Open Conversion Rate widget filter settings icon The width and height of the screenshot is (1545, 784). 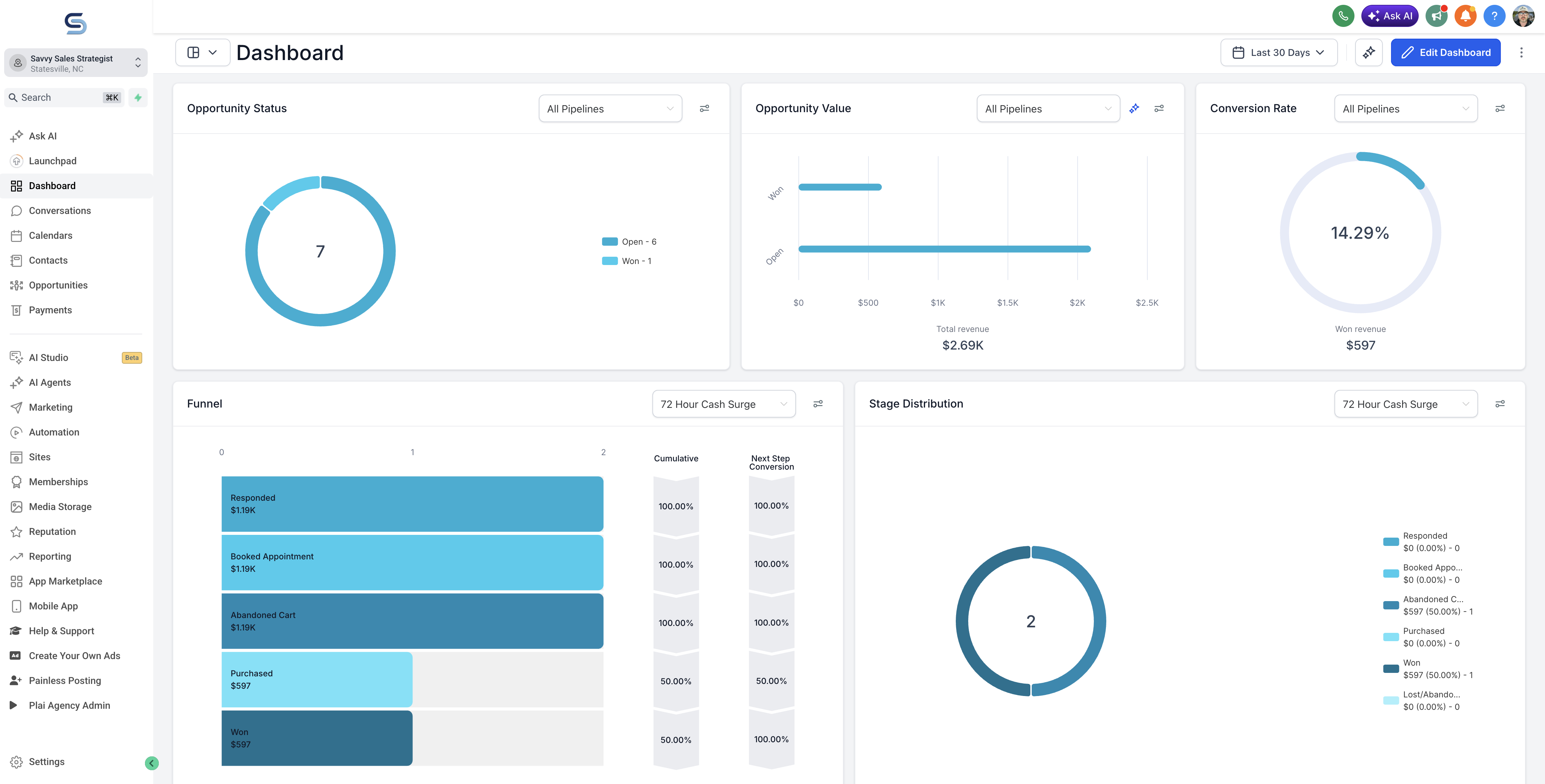point(1499,108)
